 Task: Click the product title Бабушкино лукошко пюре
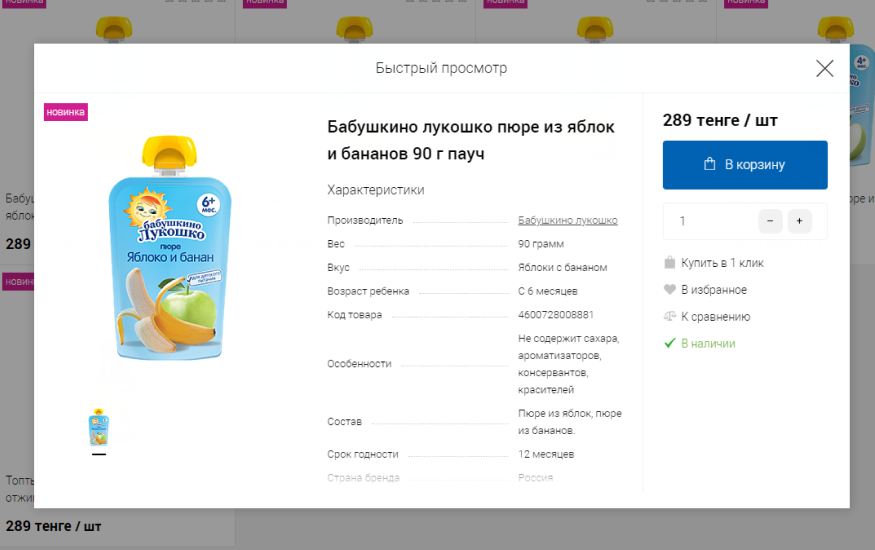point(470,140)
